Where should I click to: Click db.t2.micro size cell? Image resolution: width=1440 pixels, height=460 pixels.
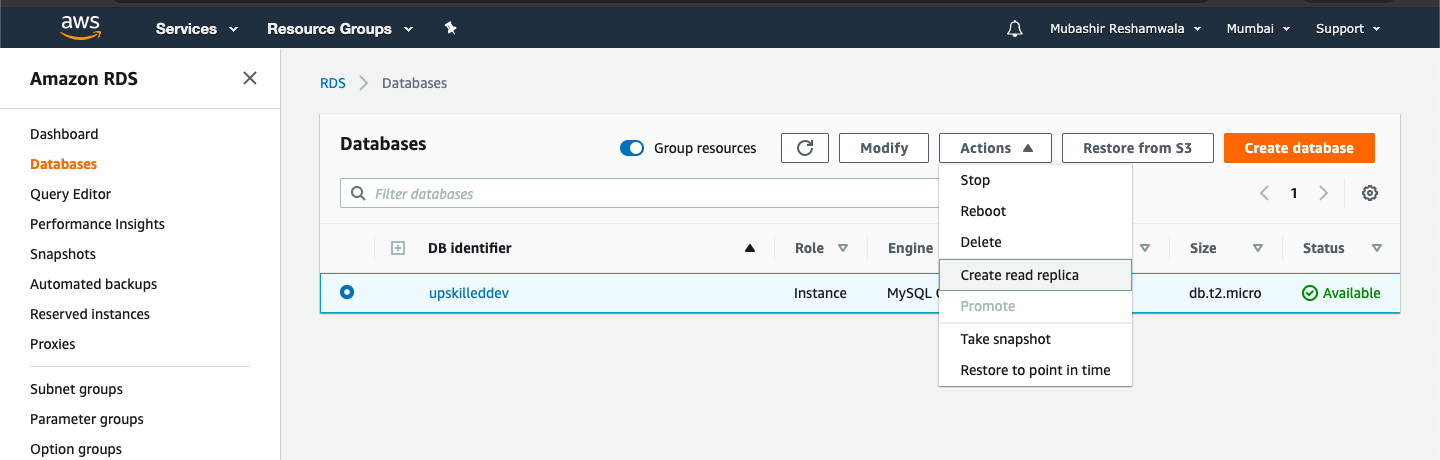click(1225, 293)
